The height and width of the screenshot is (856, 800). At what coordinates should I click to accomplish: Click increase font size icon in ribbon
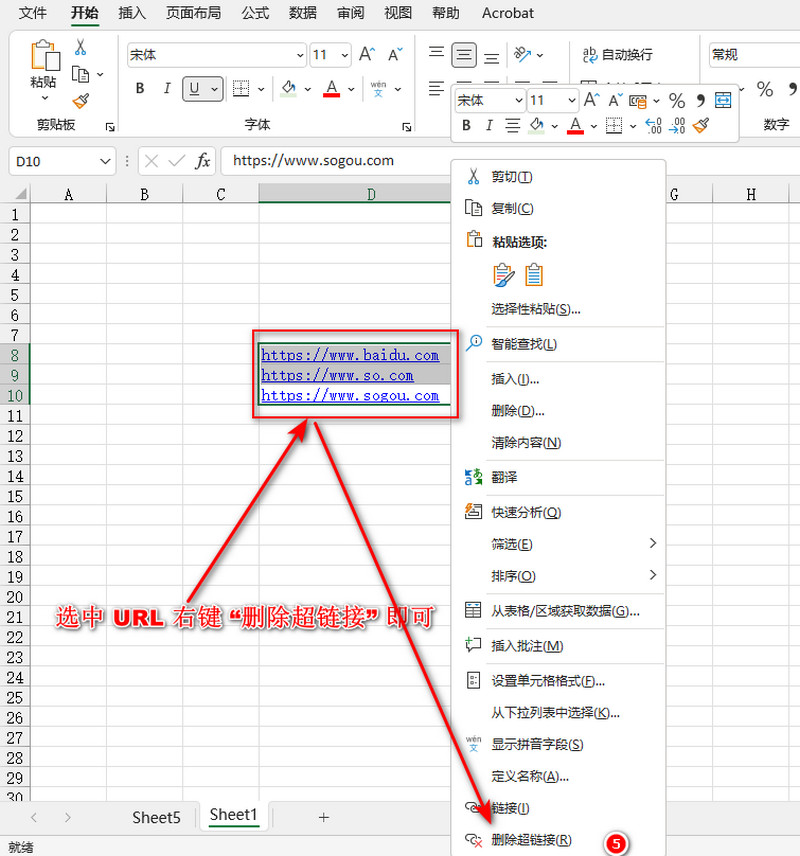click(x=368, y=54)
